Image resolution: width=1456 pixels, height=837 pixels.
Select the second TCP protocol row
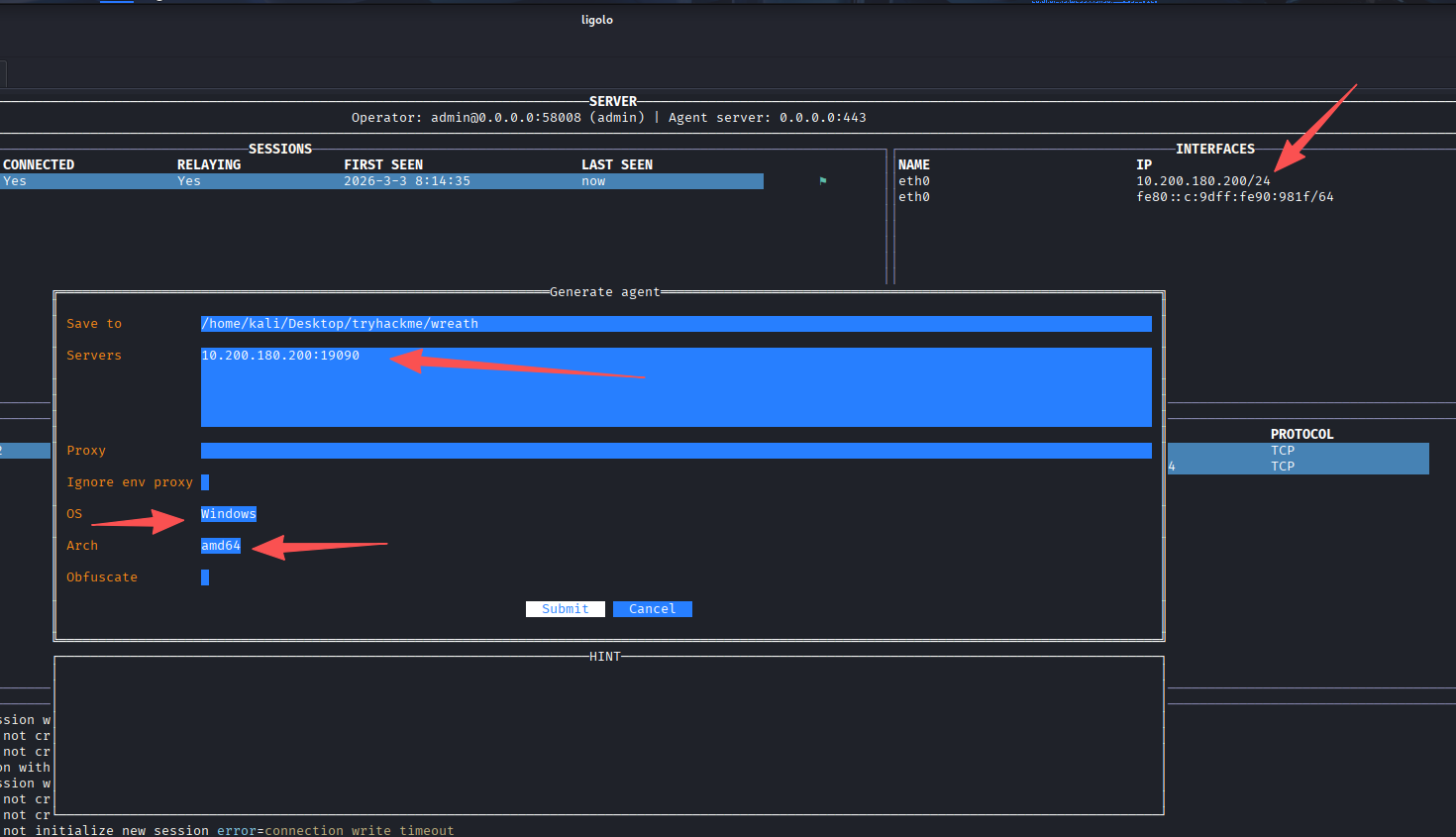[x=1298, y=467]
